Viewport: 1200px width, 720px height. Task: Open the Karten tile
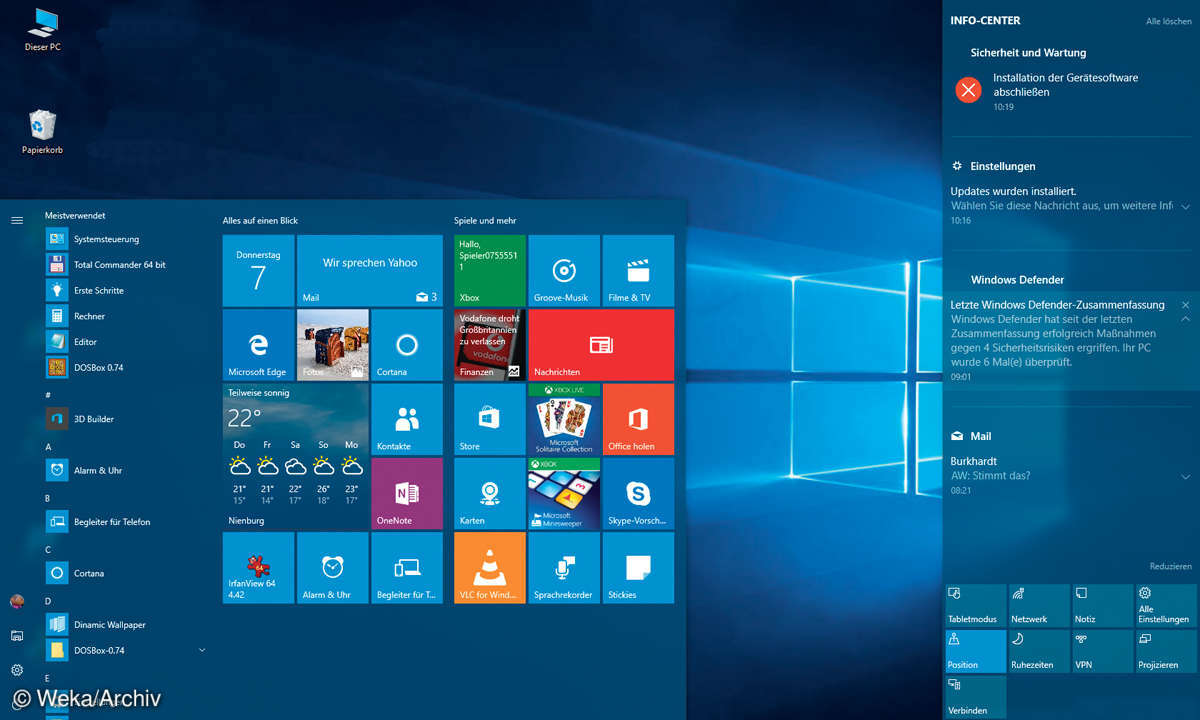(x=490, y=493)
